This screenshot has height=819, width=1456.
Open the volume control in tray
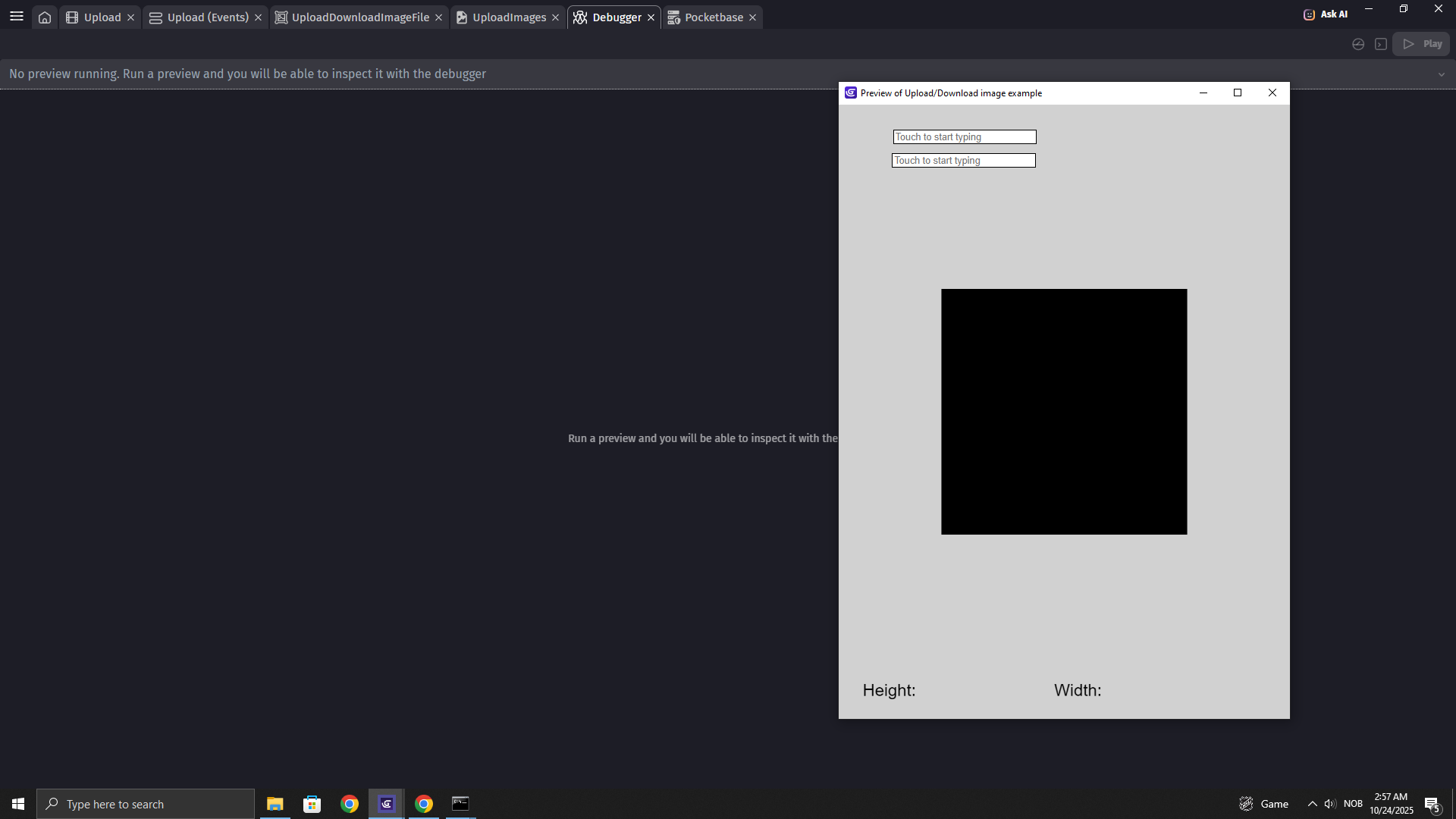pos(1330,804)
